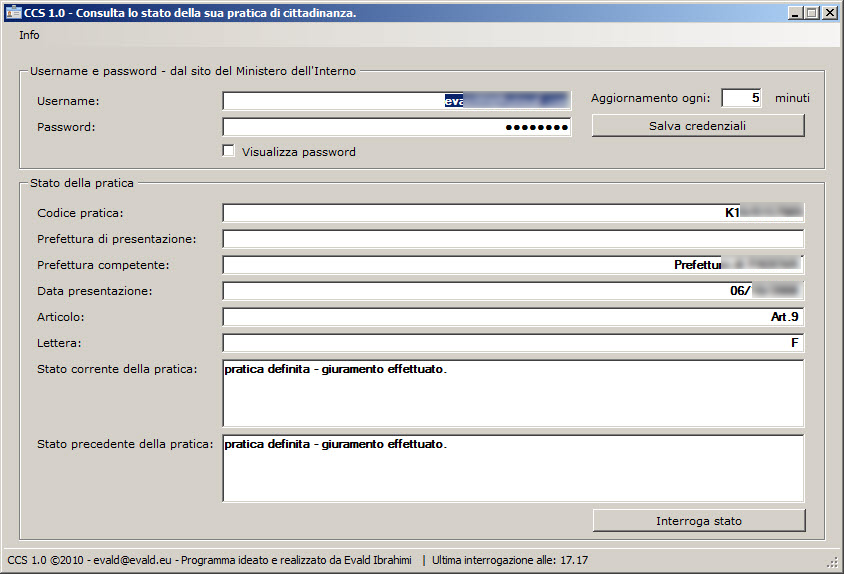Screen dimensions: 844x574
Task: Click the Codice pratica field
Action: click(512, 213)
